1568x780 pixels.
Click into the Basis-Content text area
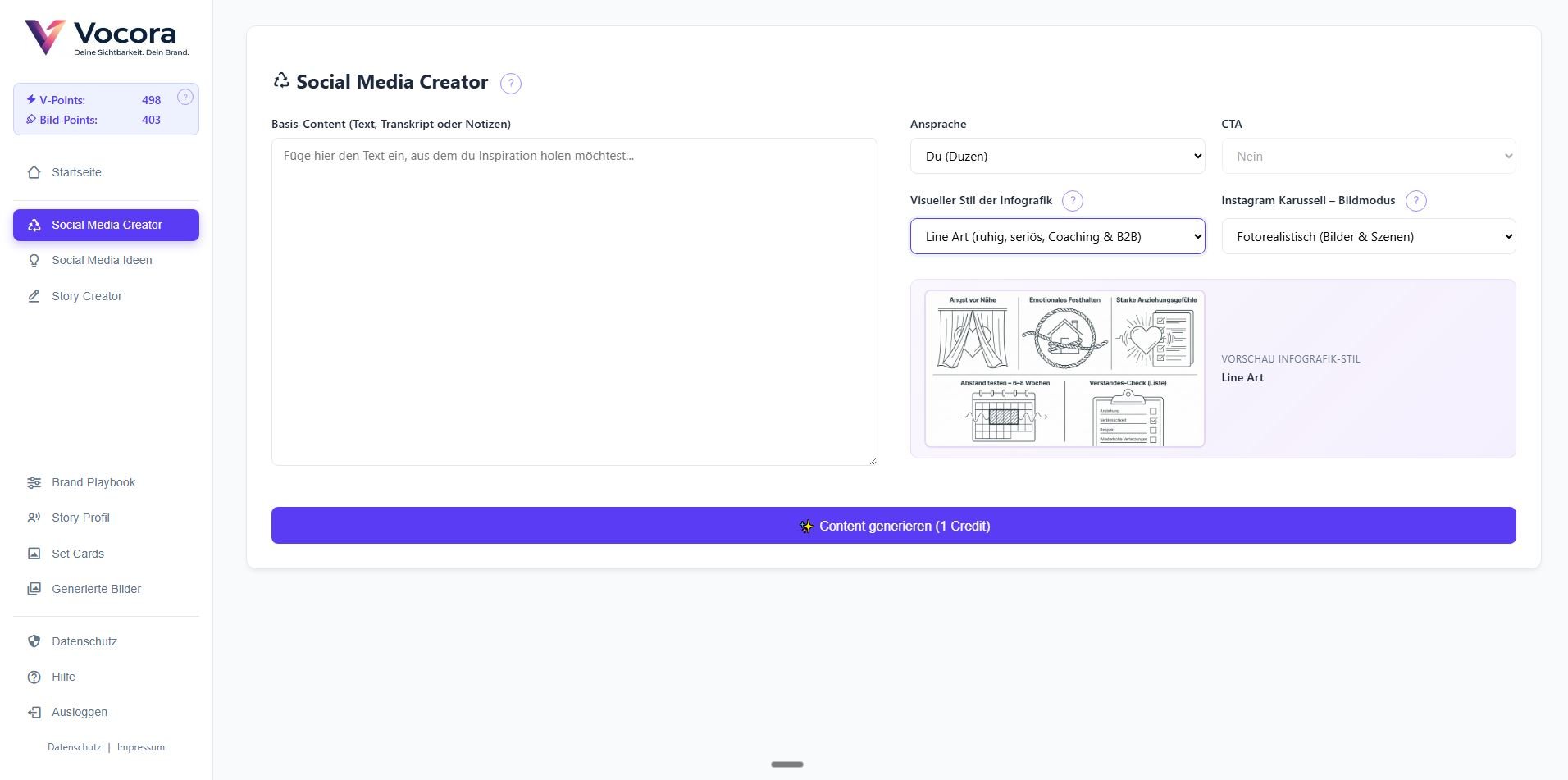[574, 299]
